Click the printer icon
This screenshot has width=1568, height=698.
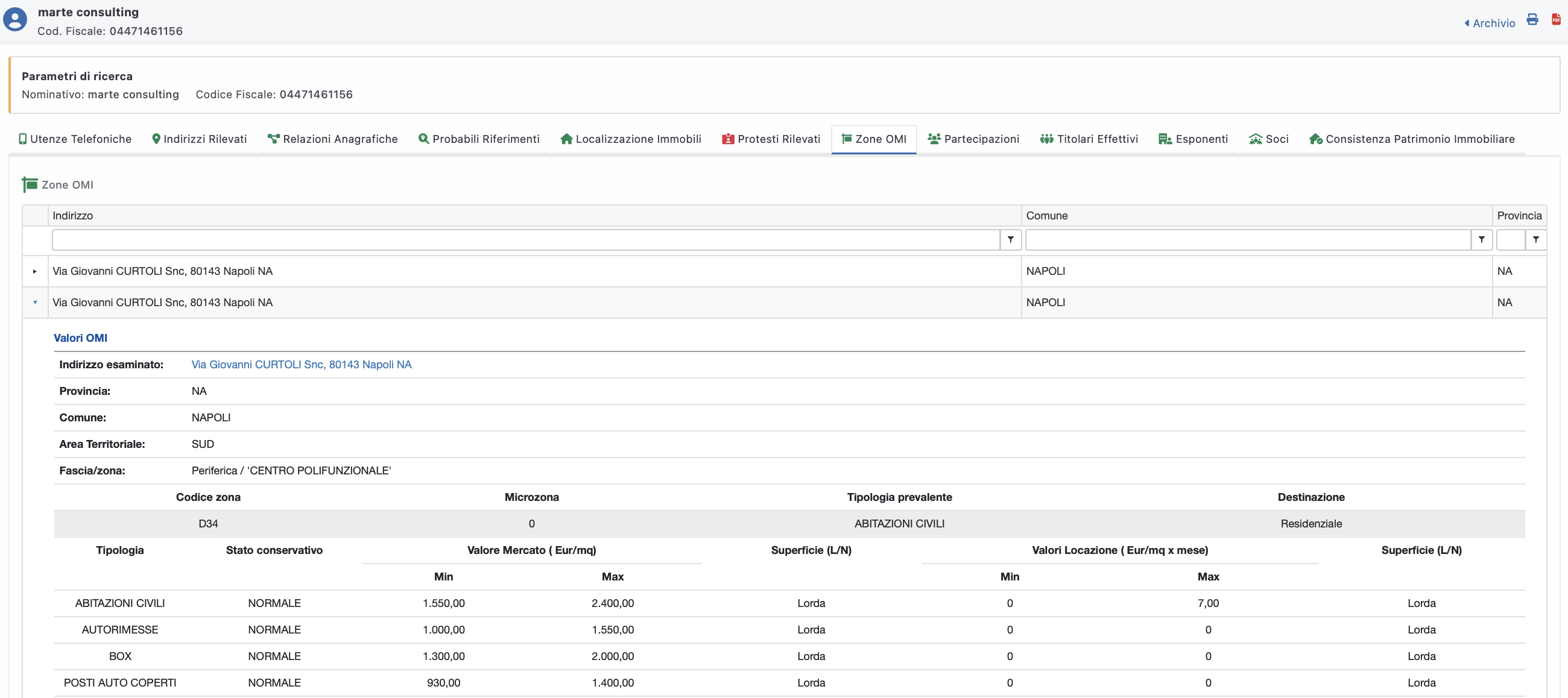(x=1532, y=19)
